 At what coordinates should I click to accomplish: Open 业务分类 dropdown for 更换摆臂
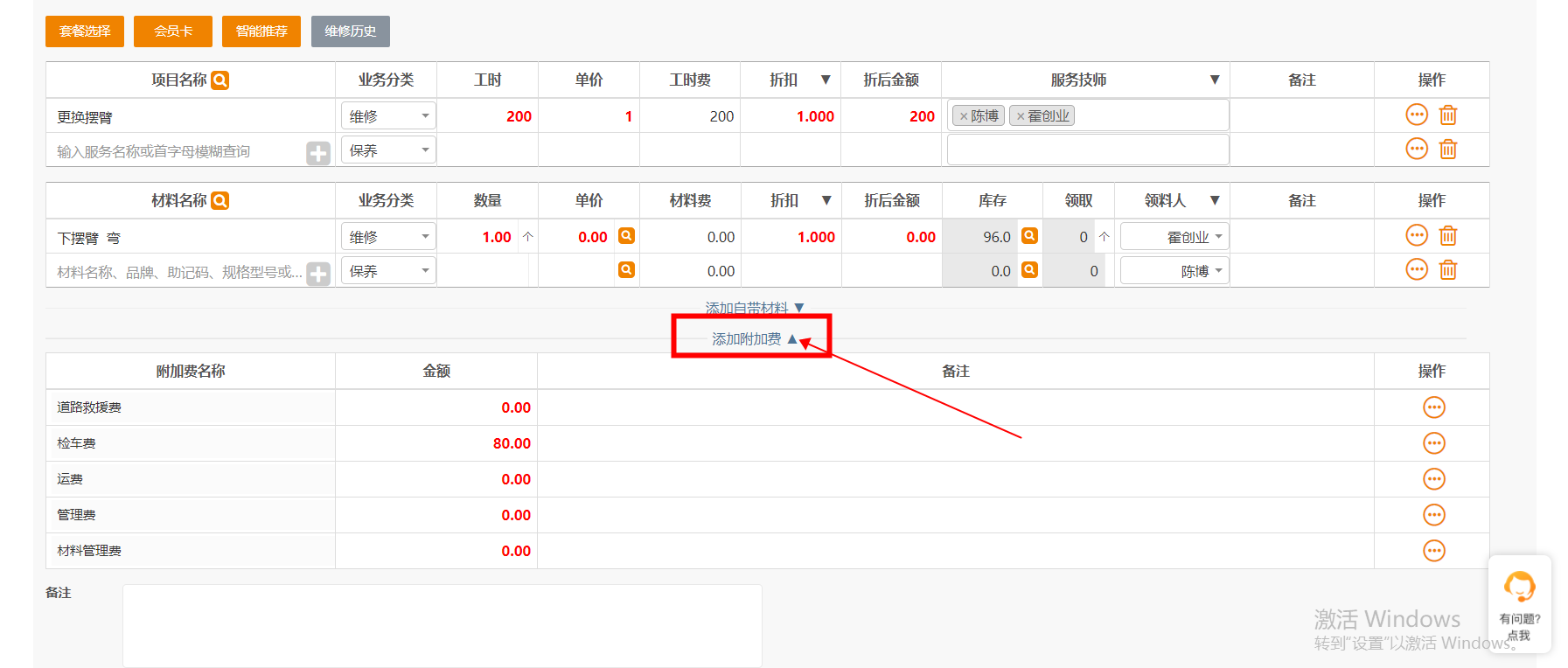click(x=388, y=115)
